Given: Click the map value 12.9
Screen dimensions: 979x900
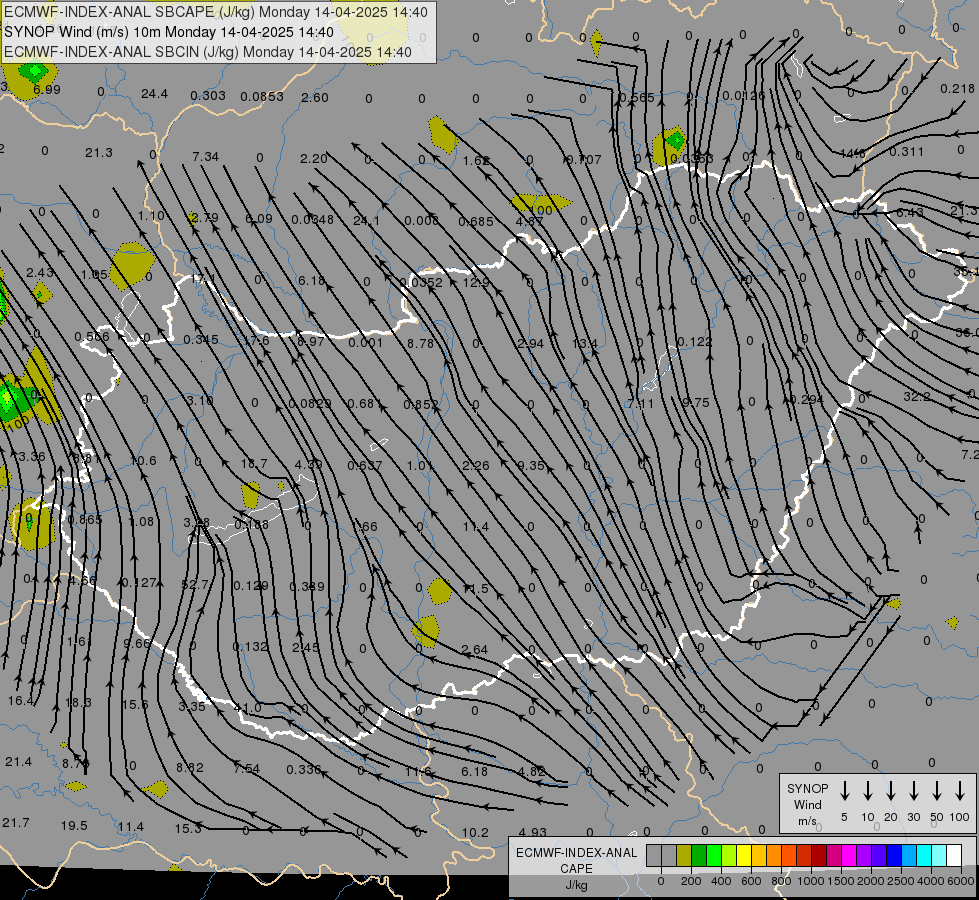Looking at the screenshot, I should [x=476, y=283].
